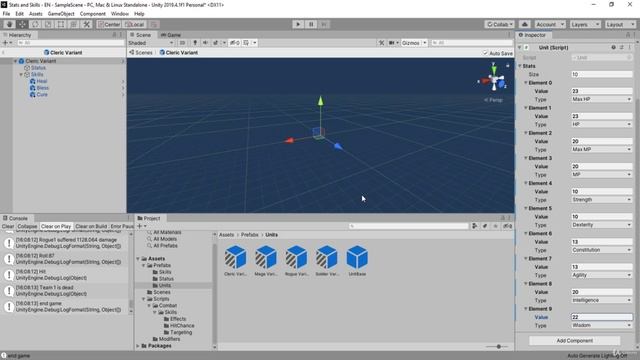Click the Step frame button

(324, 24)
